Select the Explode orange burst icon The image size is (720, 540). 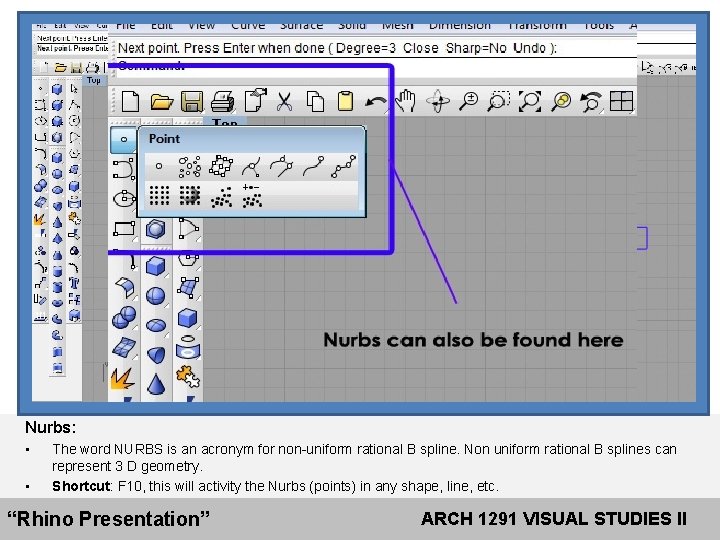point(122,379)
